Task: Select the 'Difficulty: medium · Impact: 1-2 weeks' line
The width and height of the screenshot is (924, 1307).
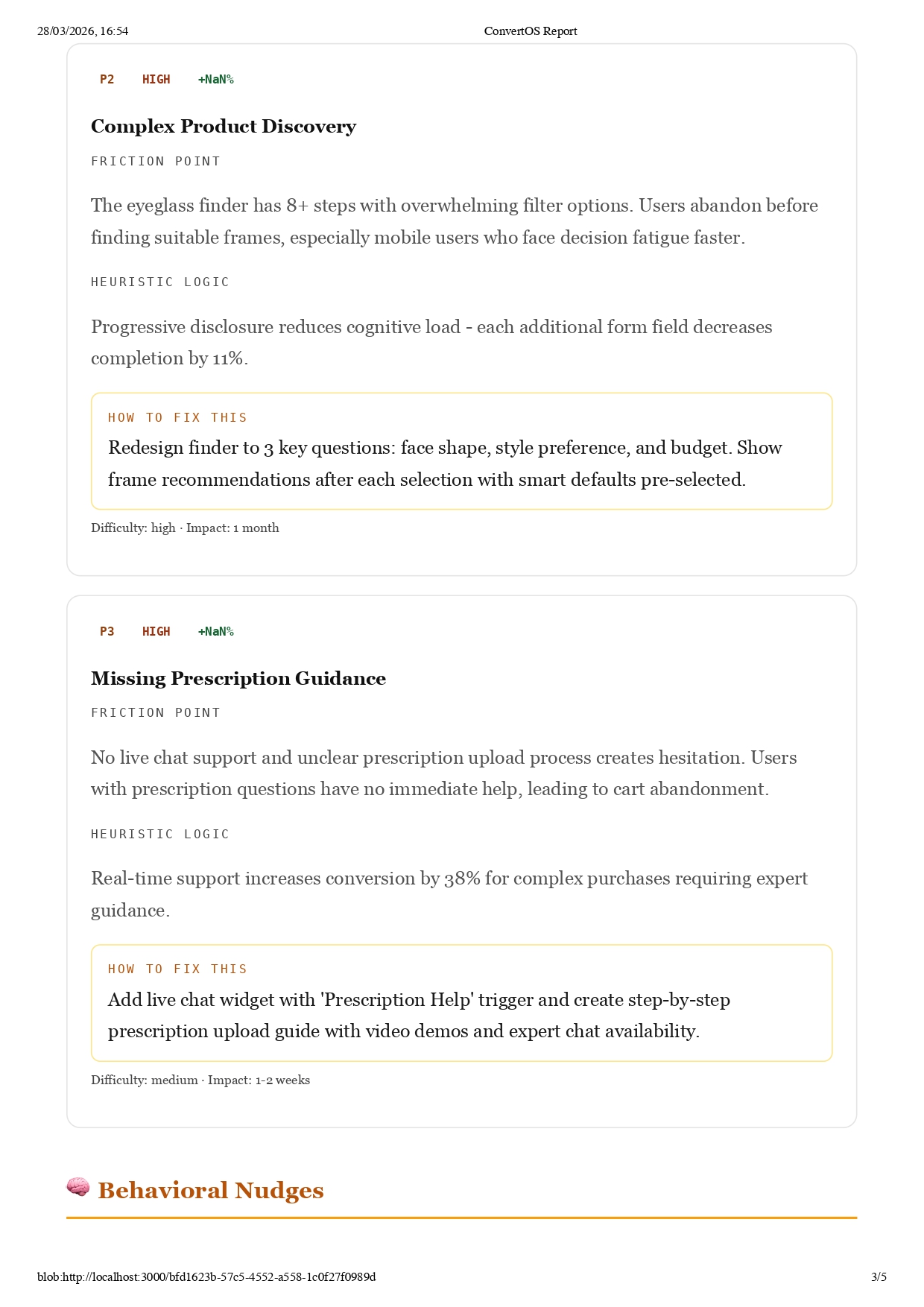Action: tap(200, 1080)
